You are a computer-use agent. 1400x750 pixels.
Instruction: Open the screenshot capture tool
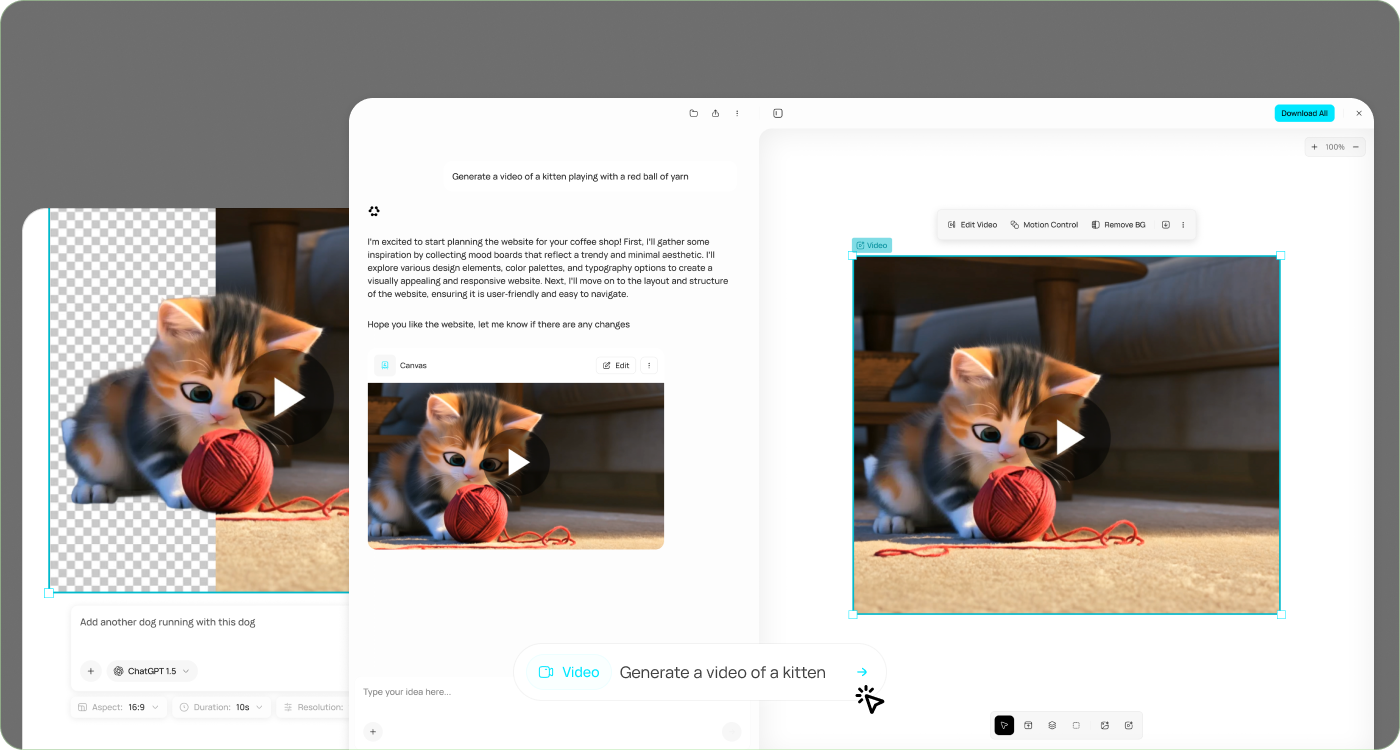tap(1128, 725)
